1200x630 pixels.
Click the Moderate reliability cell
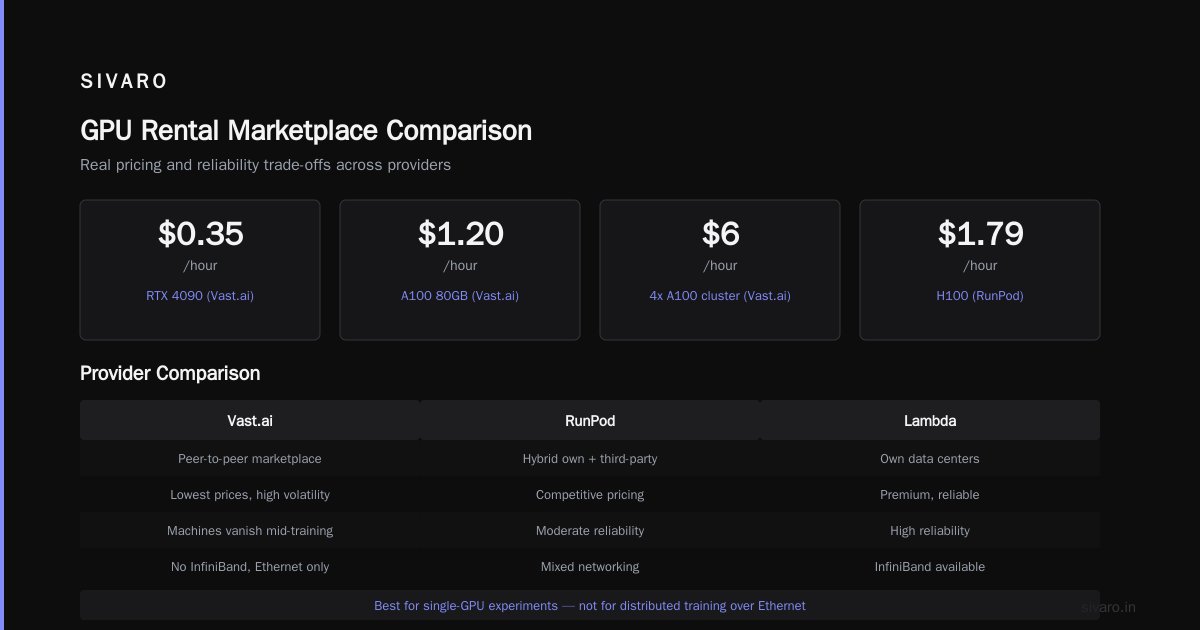coord(590,531)
